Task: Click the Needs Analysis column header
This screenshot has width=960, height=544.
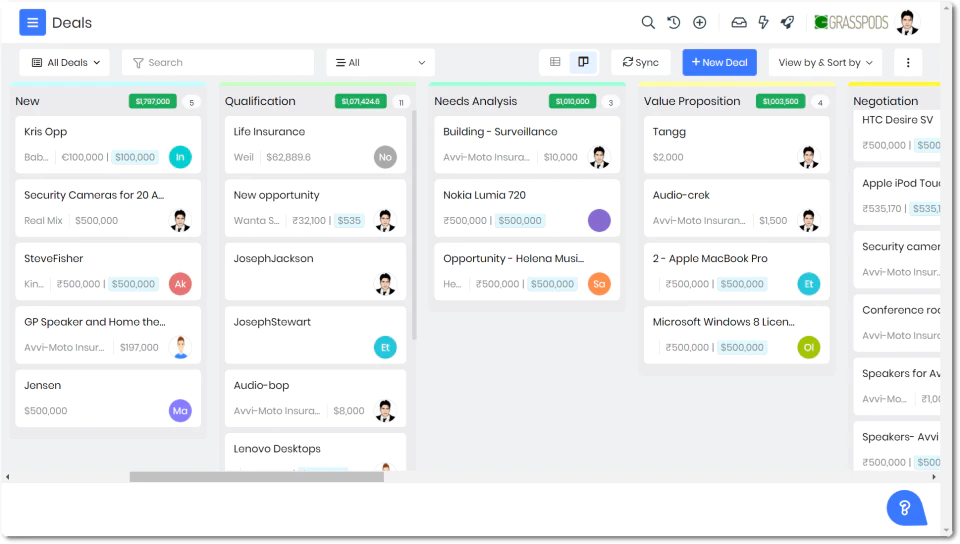Action: [476, 101]
